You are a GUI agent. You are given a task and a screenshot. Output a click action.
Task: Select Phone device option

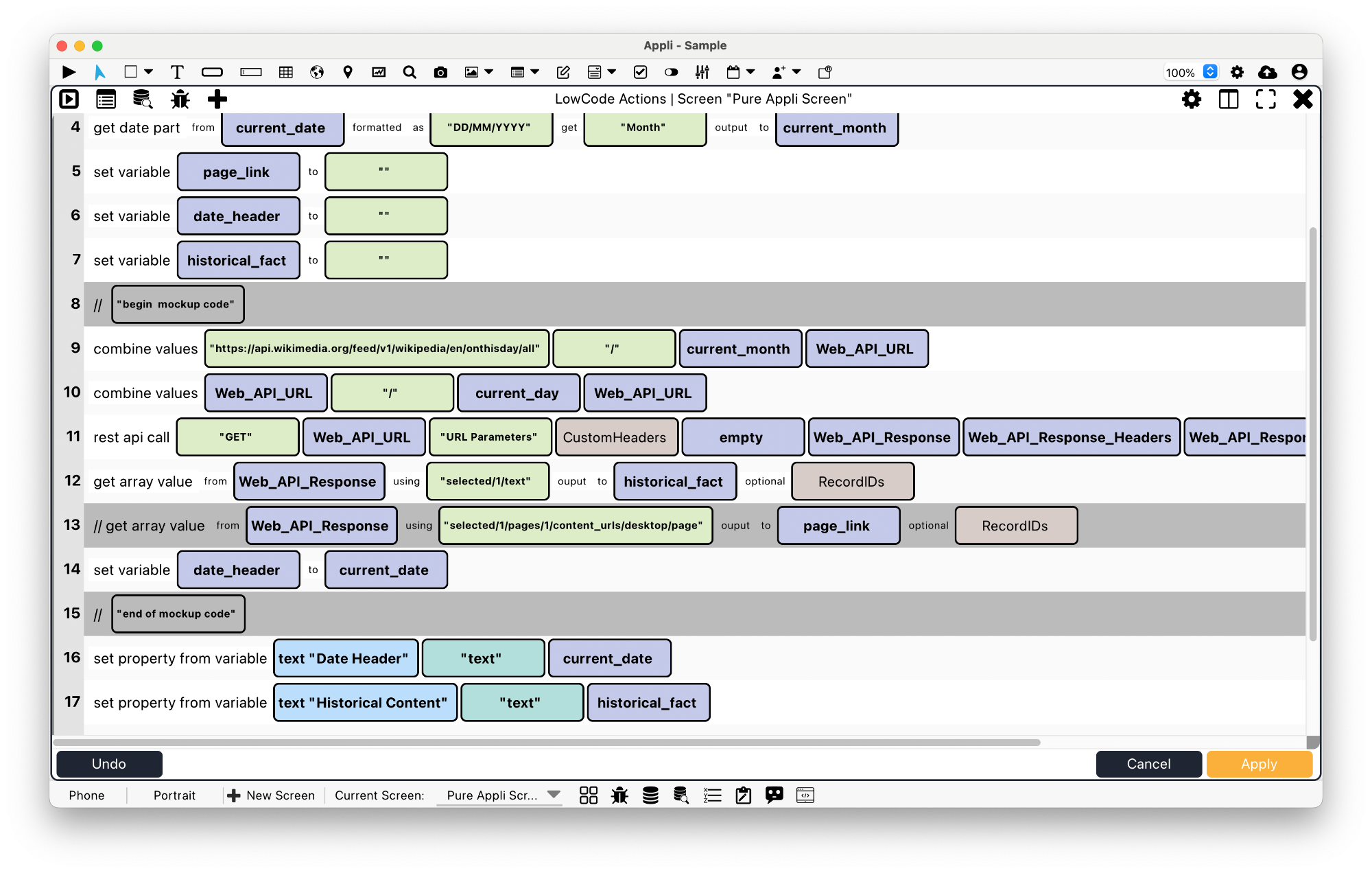click(87, 795)
